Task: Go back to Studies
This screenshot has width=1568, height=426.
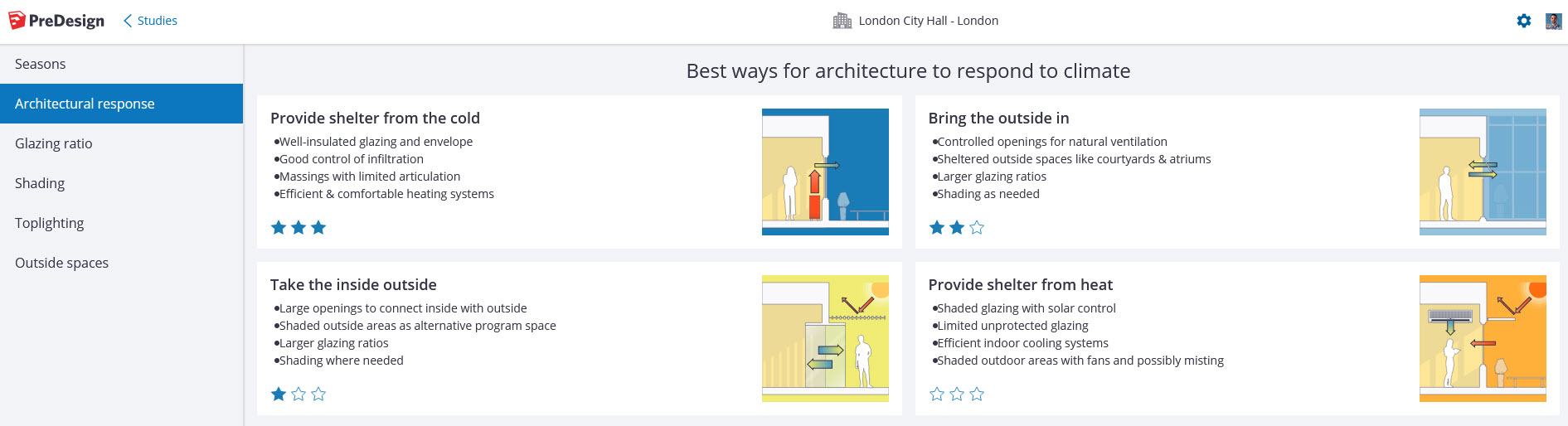Action: pos(157,21)
